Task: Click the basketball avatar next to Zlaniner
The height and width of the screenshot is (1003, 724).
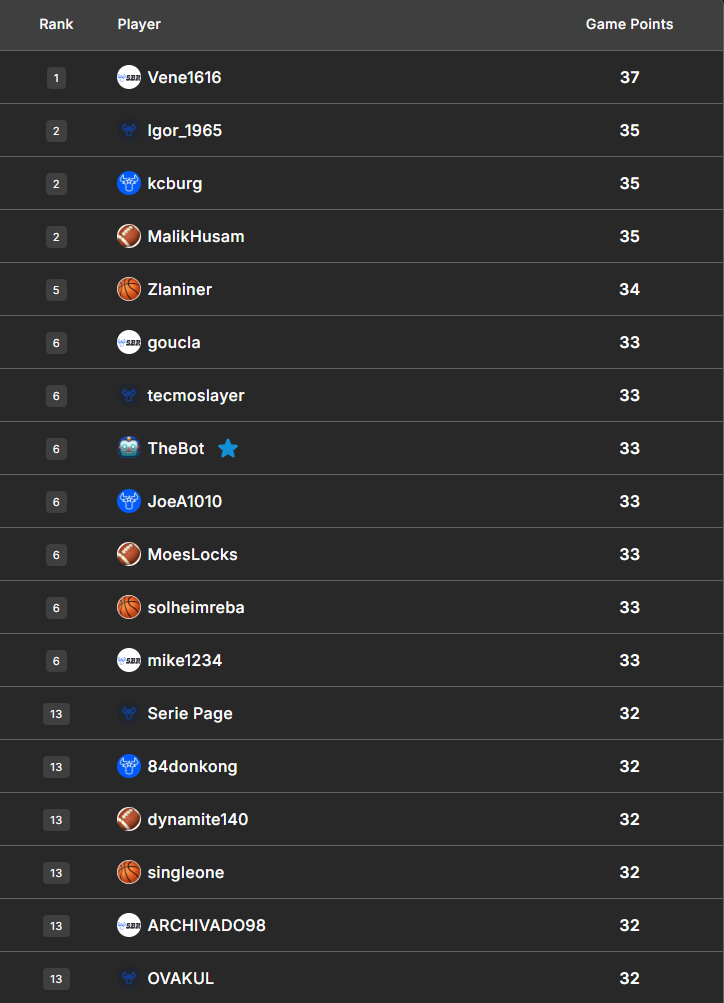Action: (129, 289)
